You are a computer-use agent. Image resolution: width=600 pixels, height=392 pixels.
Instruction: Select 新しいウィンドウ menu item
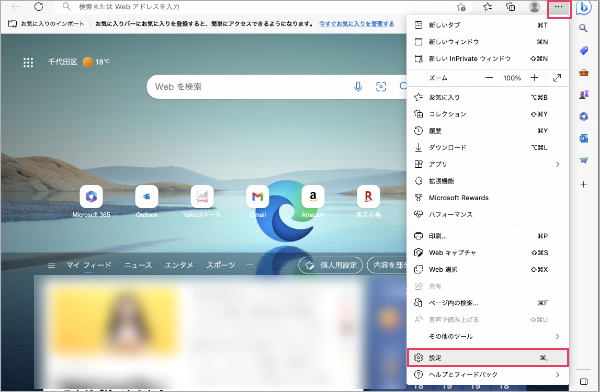pyautogui.click(x=488, y=42)
